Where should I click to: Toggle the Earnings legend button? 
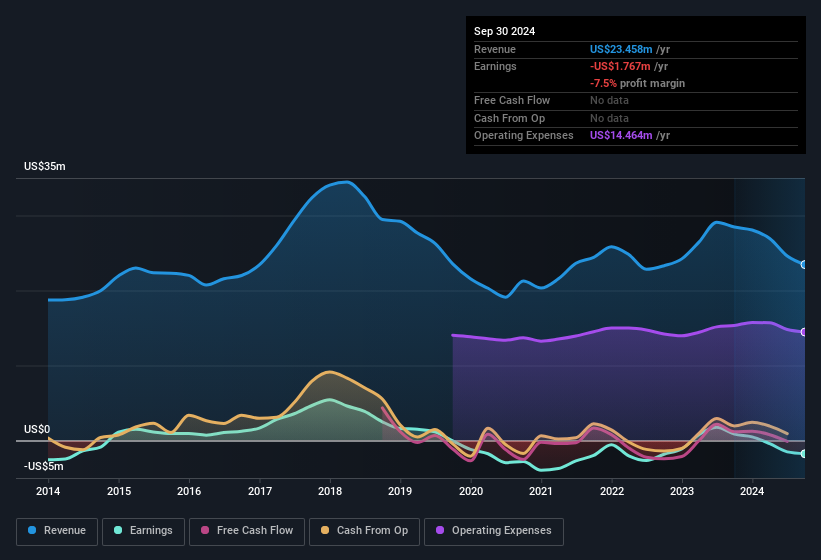point(143,531)
